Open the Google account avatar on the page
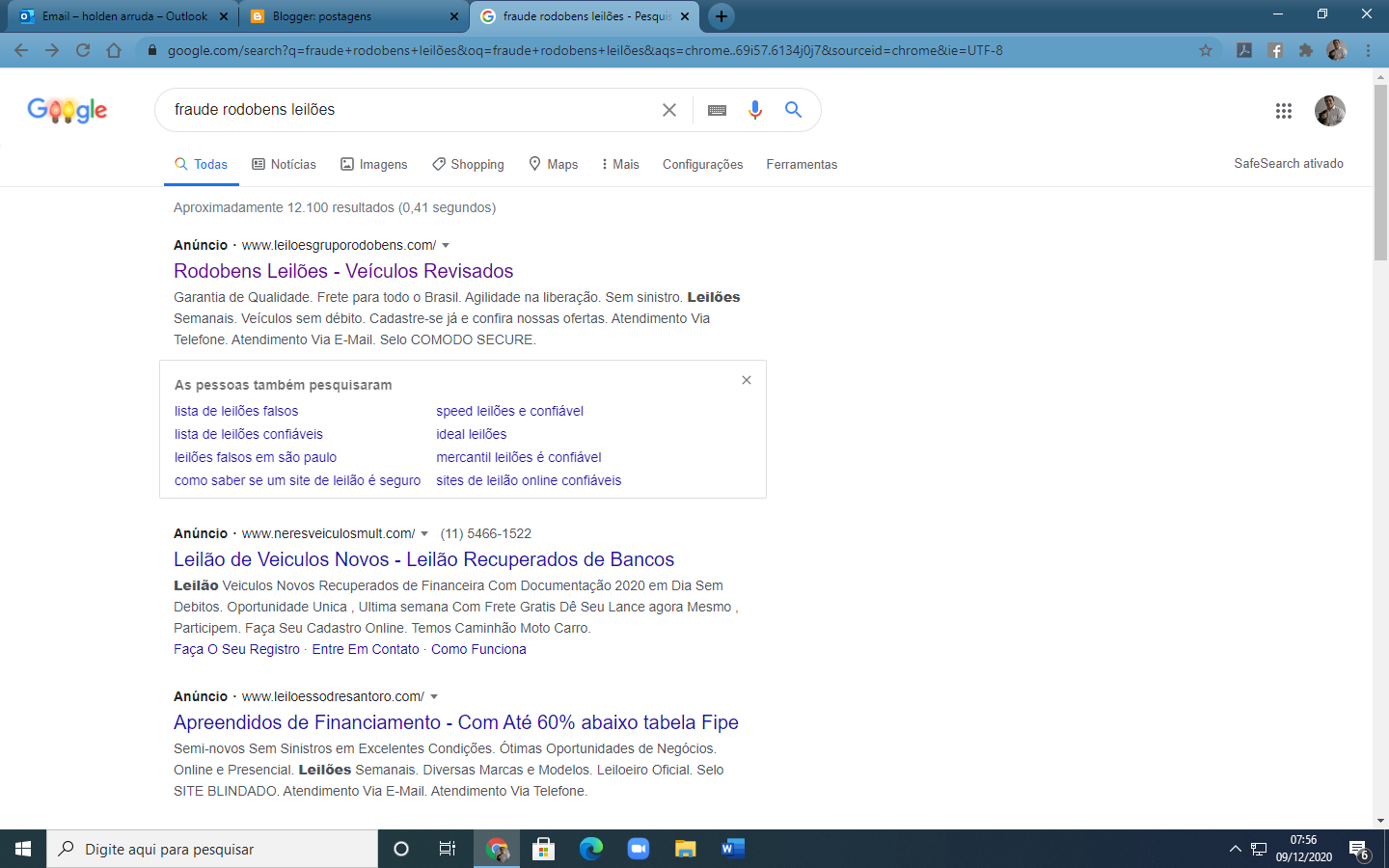This screenshot has height=868, width=1389. click(x=1330, y=111)
